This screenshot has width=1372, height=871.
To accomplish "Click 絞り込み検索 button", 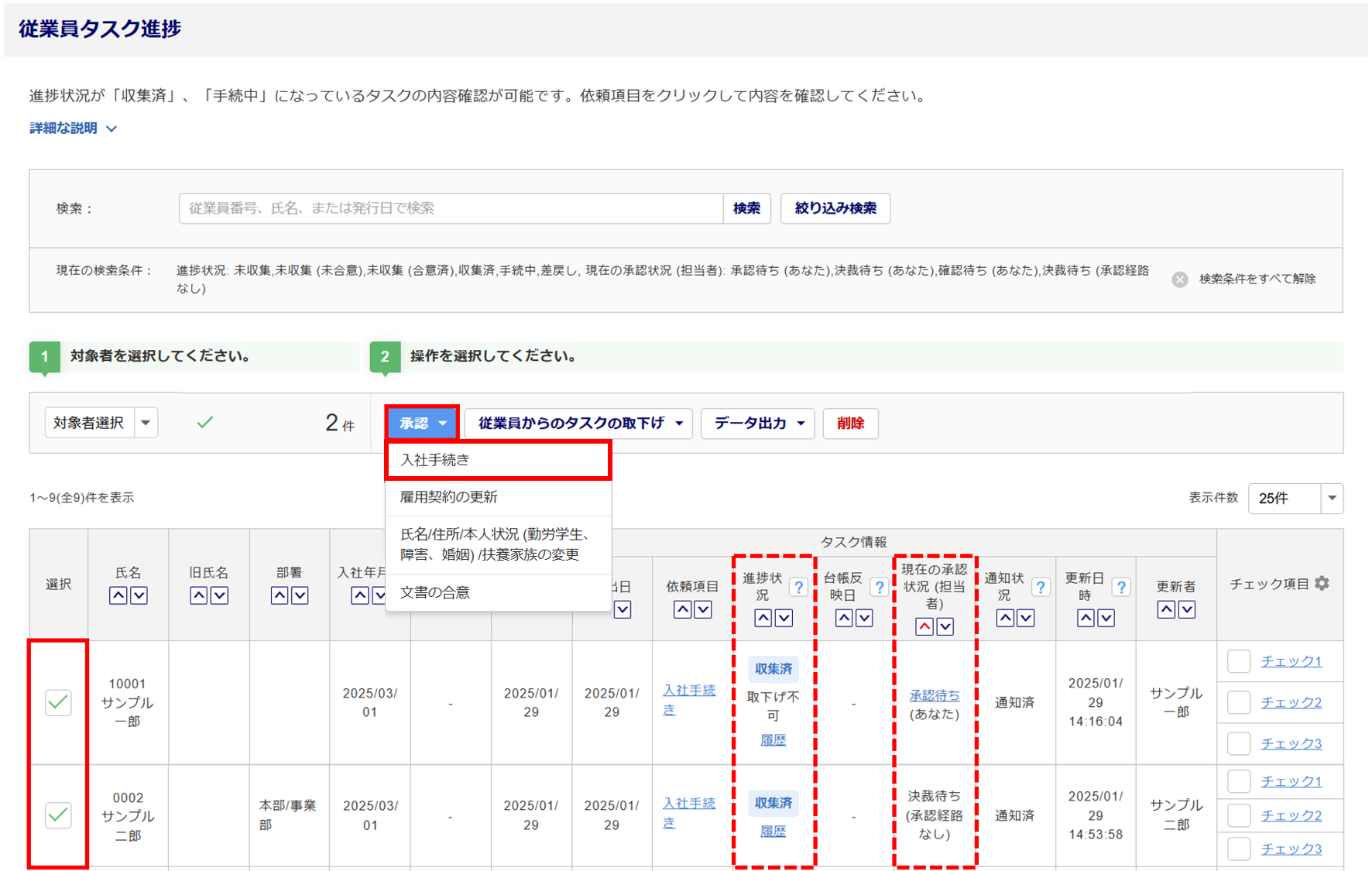I will pyautogui.click(x=835, y=208).
